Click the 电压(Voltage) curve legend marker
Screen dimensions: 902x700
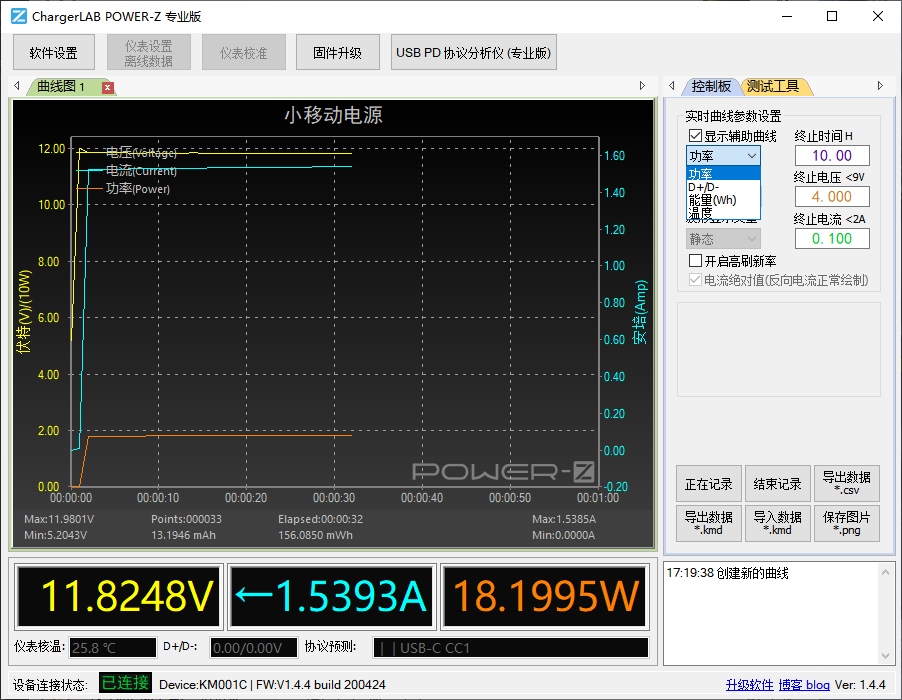click(97, 153)
